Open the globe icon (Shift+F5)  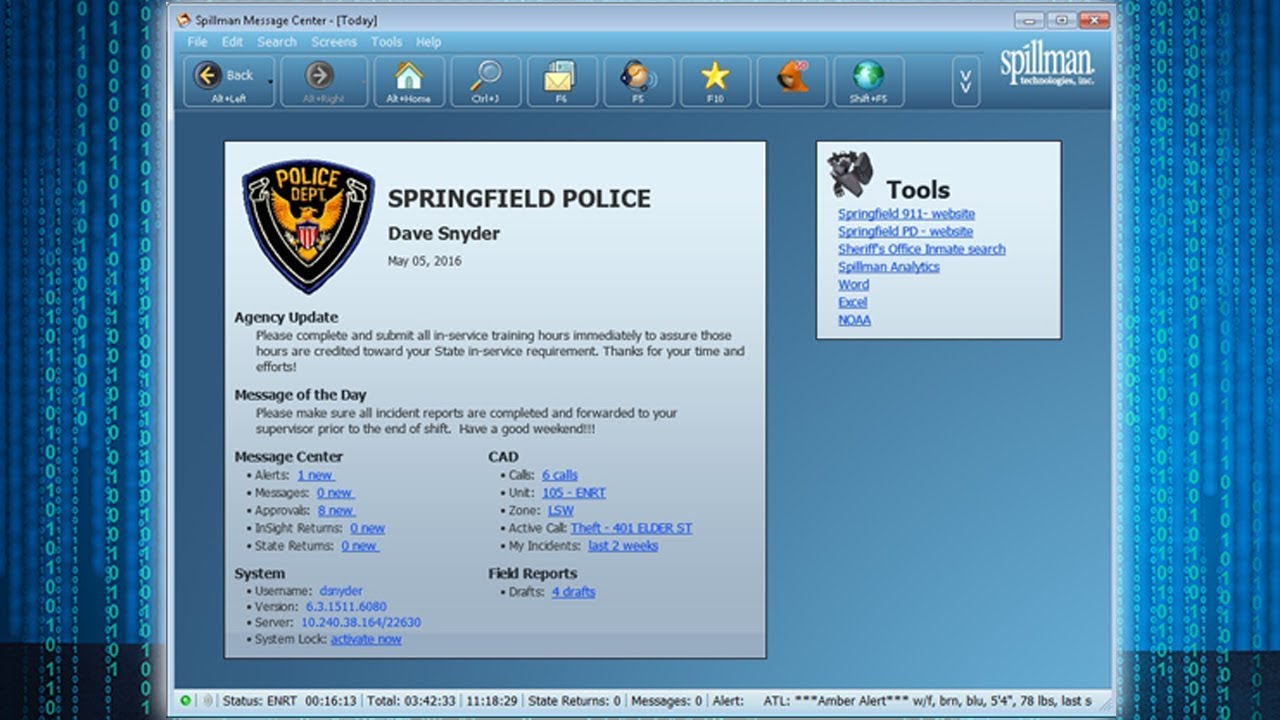(x=868, y=81)
